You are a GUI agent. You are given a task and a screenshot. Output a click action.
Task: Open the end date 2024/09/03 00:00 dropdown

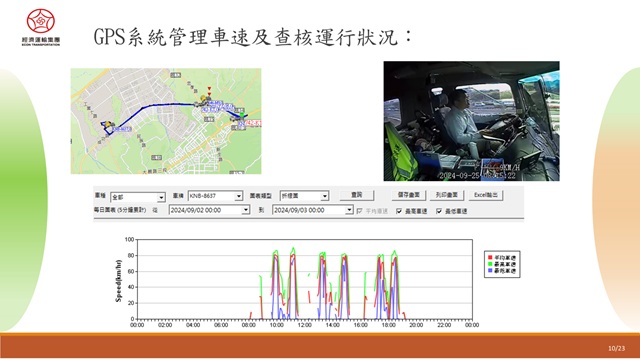click(313, 210)
